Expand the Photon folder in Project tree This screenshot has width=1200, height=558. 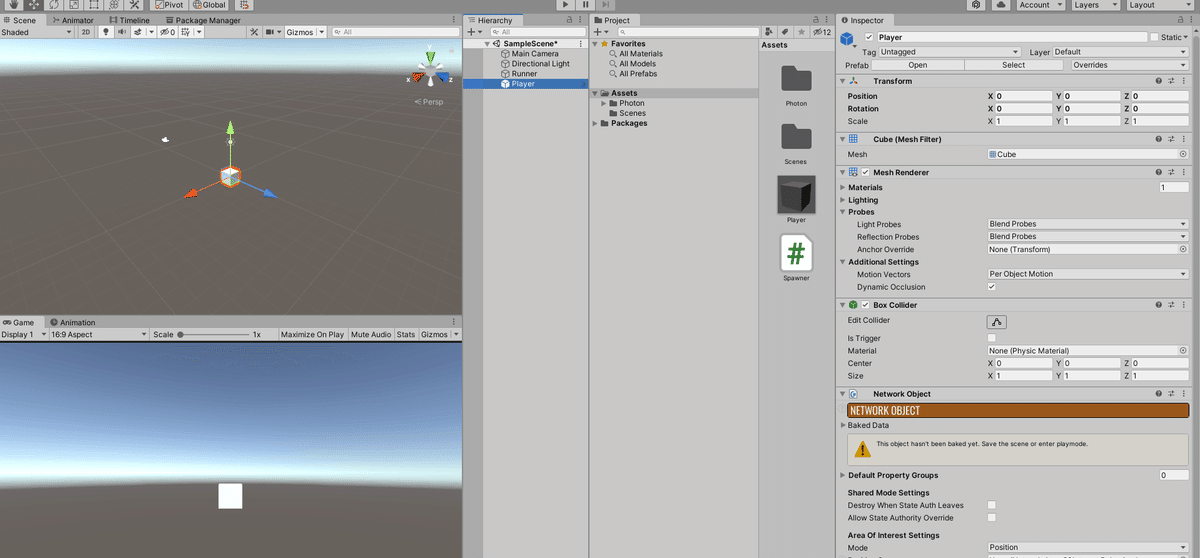tap(605, 103)
